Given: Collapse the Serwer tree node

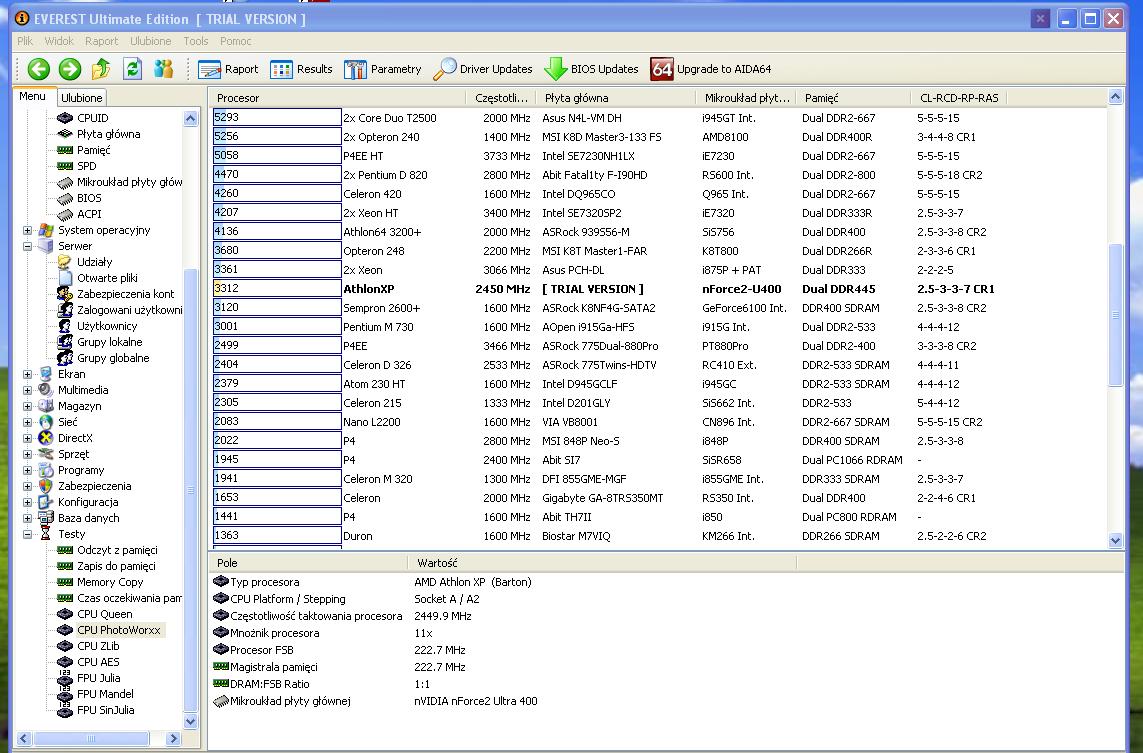Looking at the screenshot, I should coord(28,246).
